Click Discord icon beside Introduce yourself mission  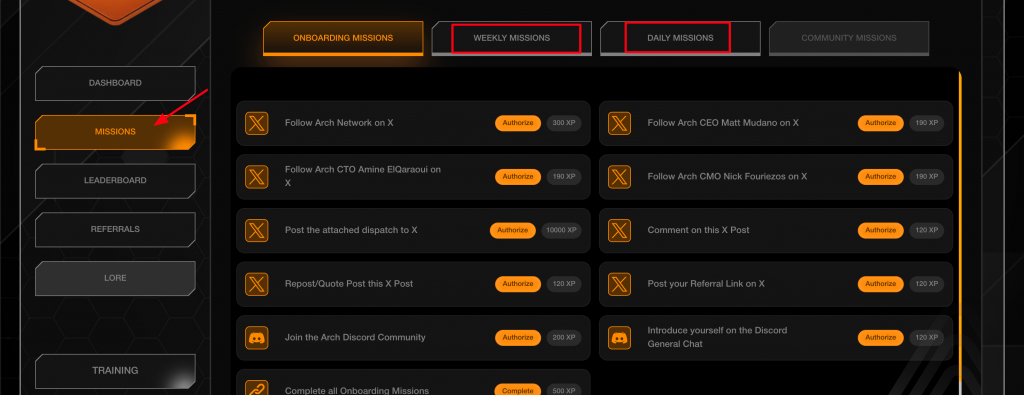point(619,338)
